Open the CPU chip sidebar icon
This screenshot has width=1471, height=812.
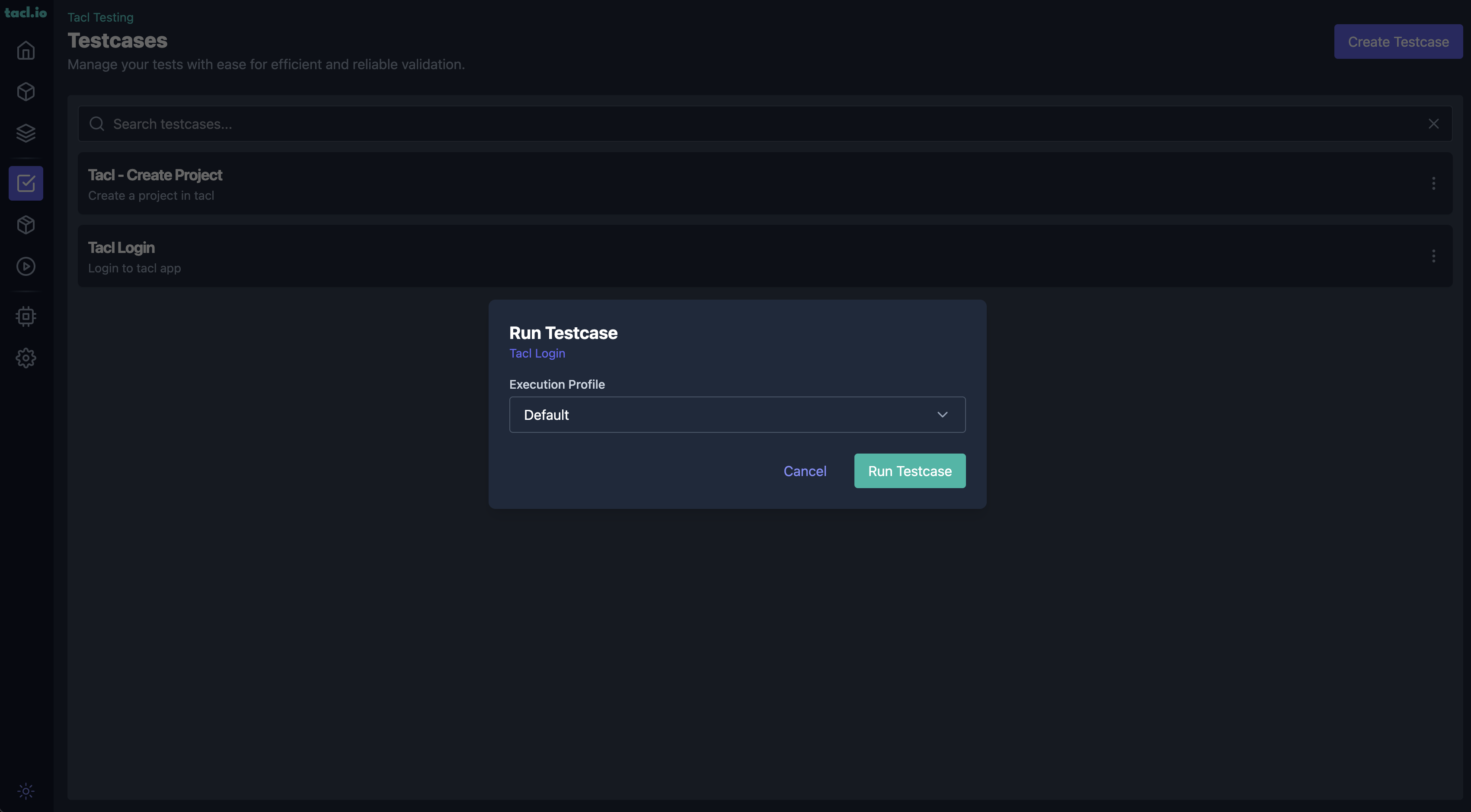pyautogui.click(x=26, y=316)
